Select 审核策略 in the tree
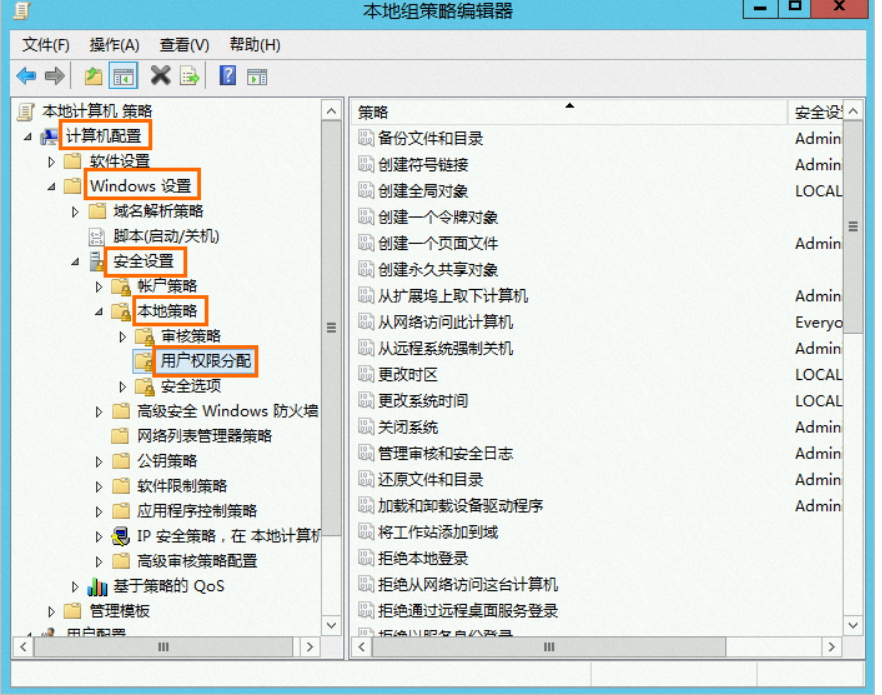882x695 pixels. click(x=191, y=336)
